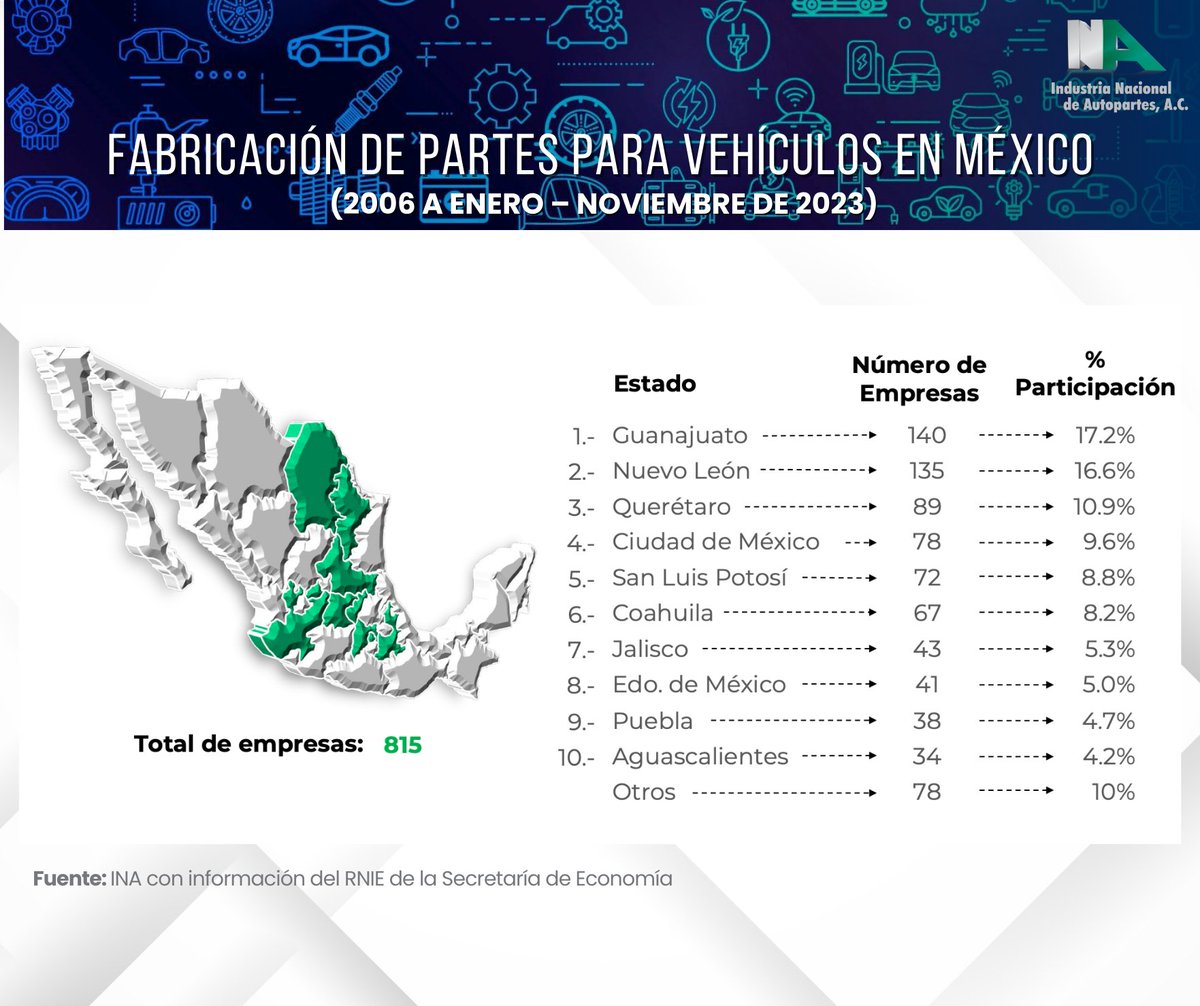Select the 'Querétaro' state name

[x=671, y=507]
